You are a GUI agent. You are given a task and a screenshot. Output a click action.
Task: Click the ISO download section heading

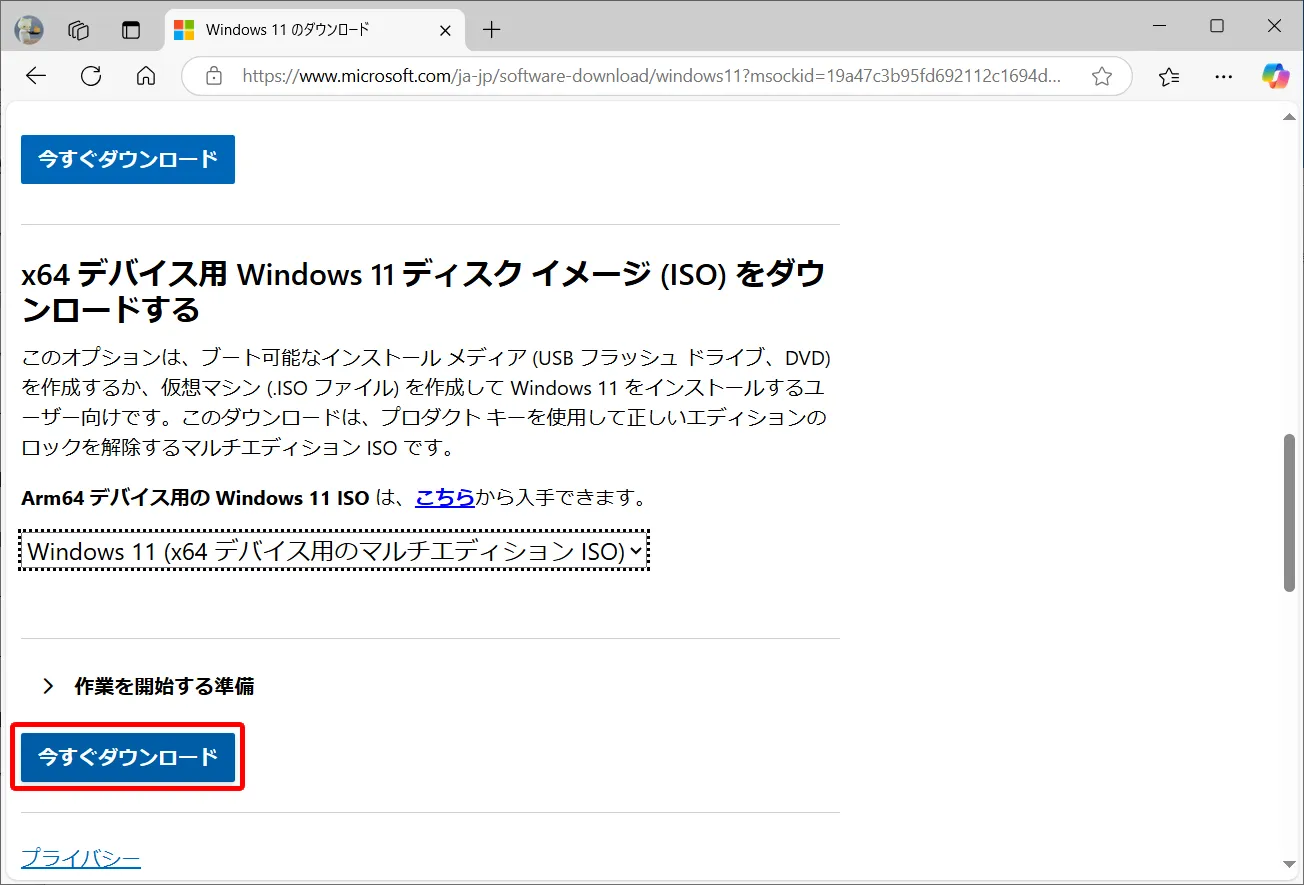(x=423, y=291)
